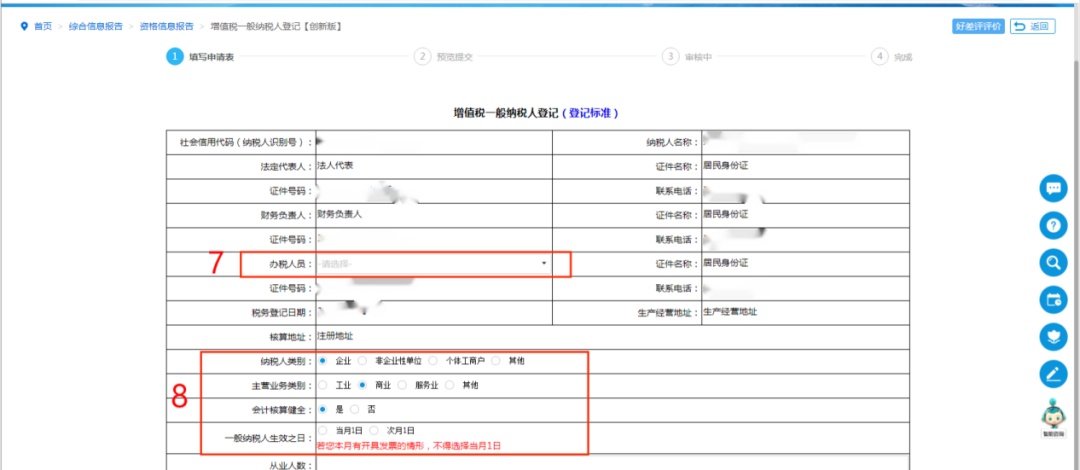
Task: Click the location pin icon beside 首页
Action: [24, 26]
